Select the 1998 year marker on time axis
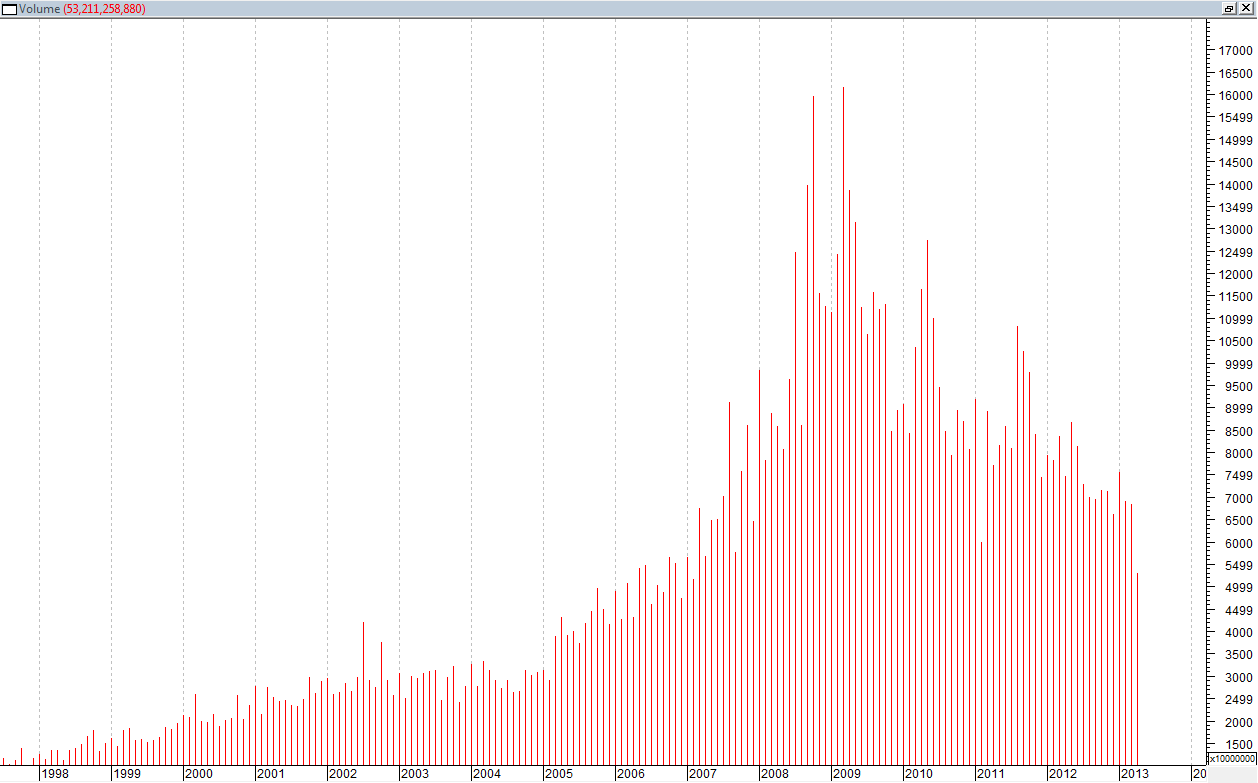 pyautogui.click(x=54, y=774)
